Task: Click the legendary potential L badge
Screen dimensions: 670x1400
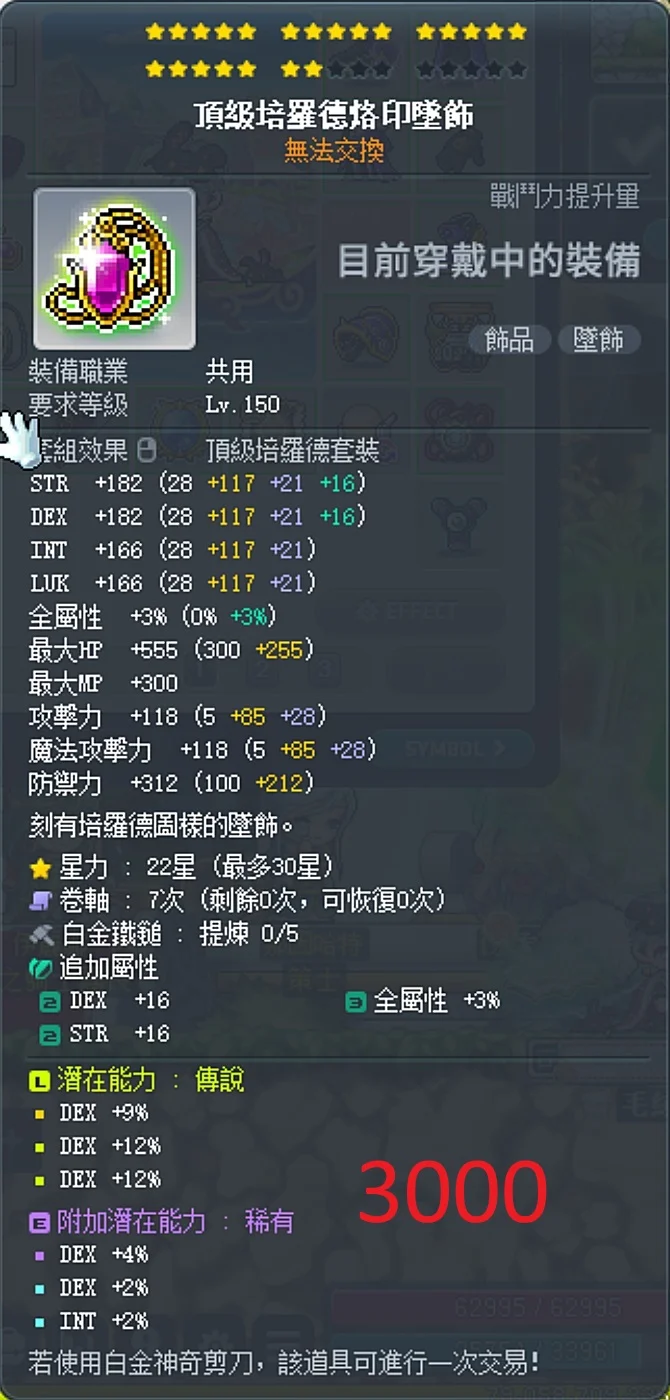Action: (x=39, y=1080)
